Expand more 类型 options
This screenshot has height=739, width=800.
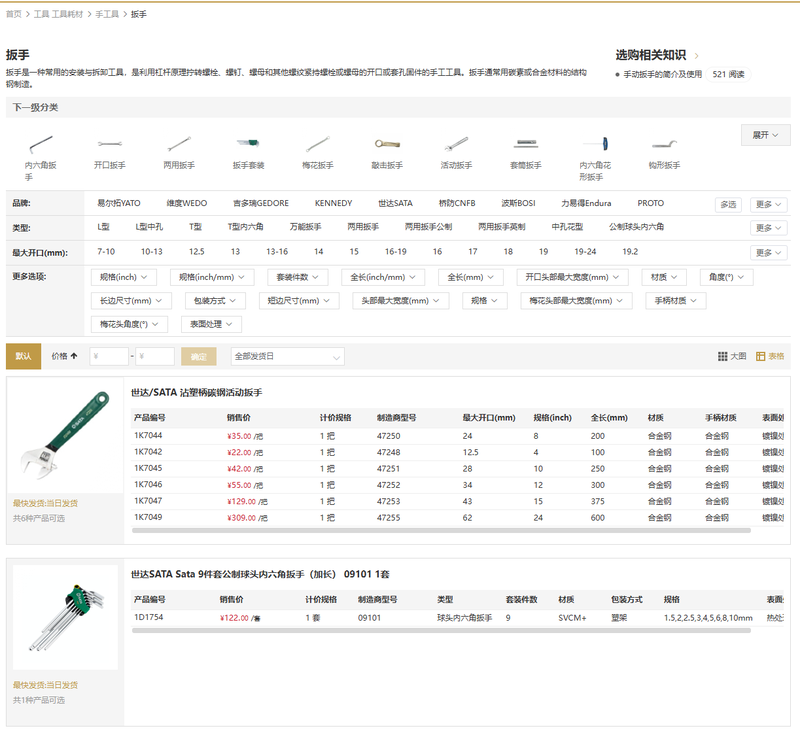point(768,228)
